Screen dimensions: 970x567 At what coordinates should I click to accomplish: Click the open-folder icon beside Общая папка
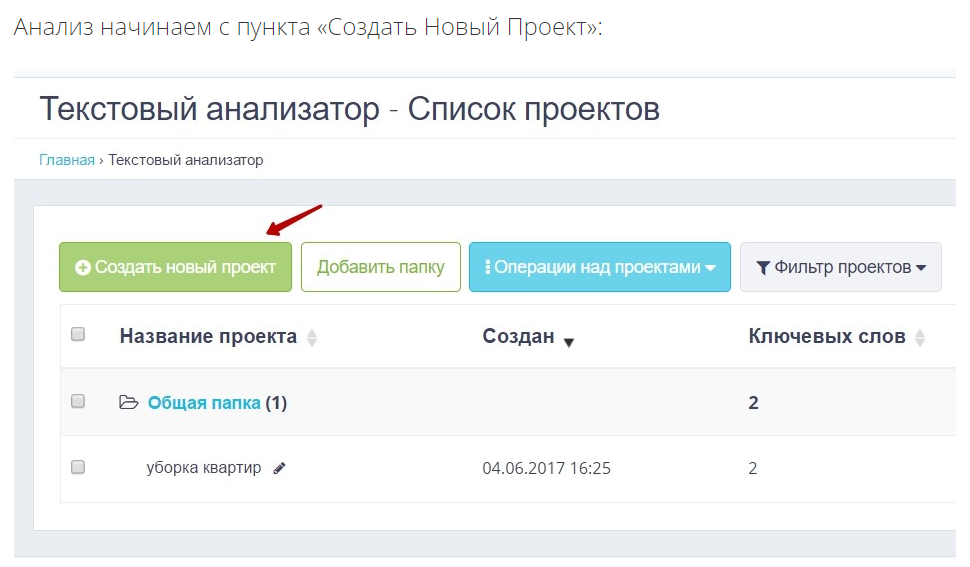coord(129,403)
